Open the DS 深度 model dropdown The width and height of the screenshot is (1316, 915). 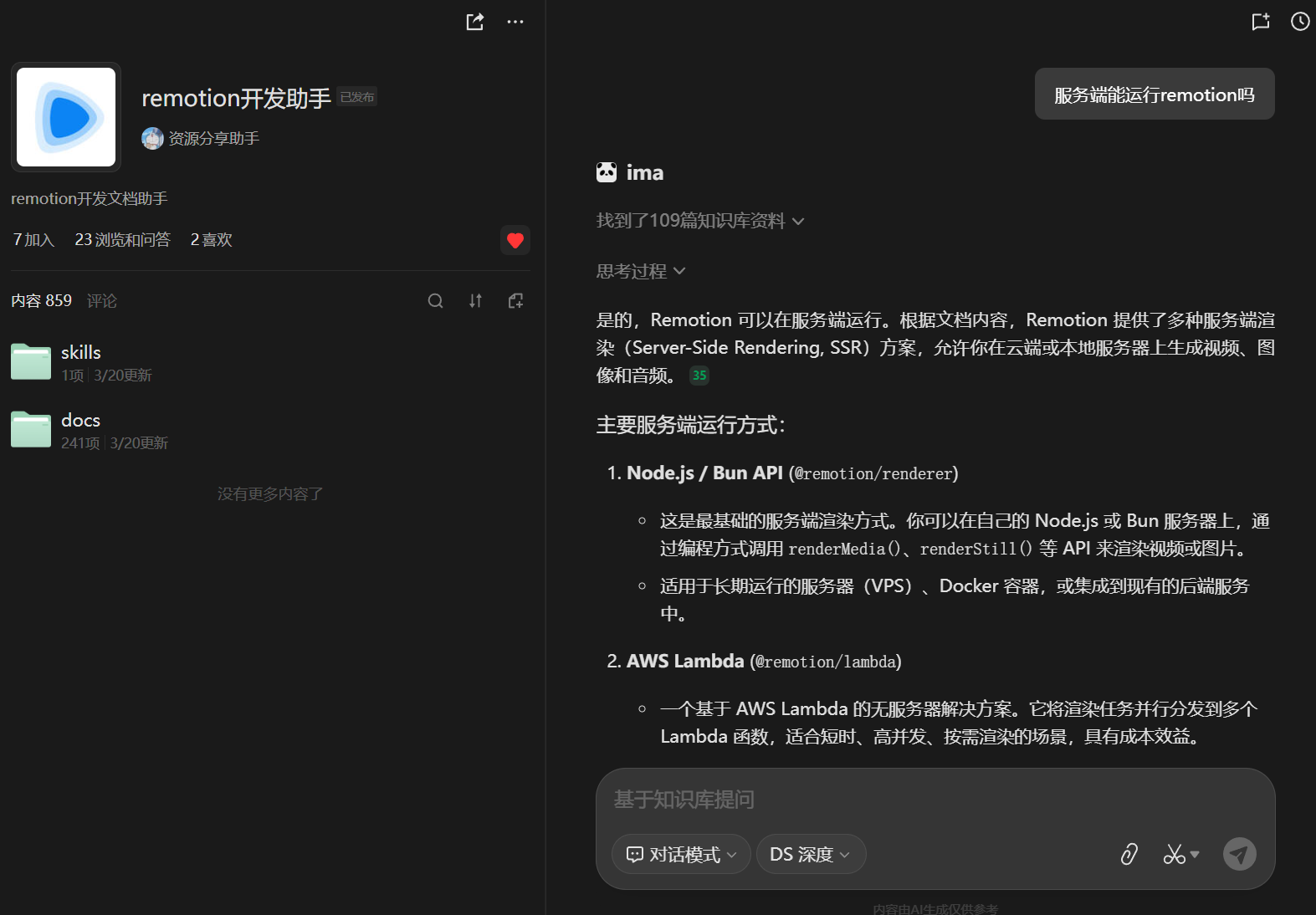(x=811, y=854)
